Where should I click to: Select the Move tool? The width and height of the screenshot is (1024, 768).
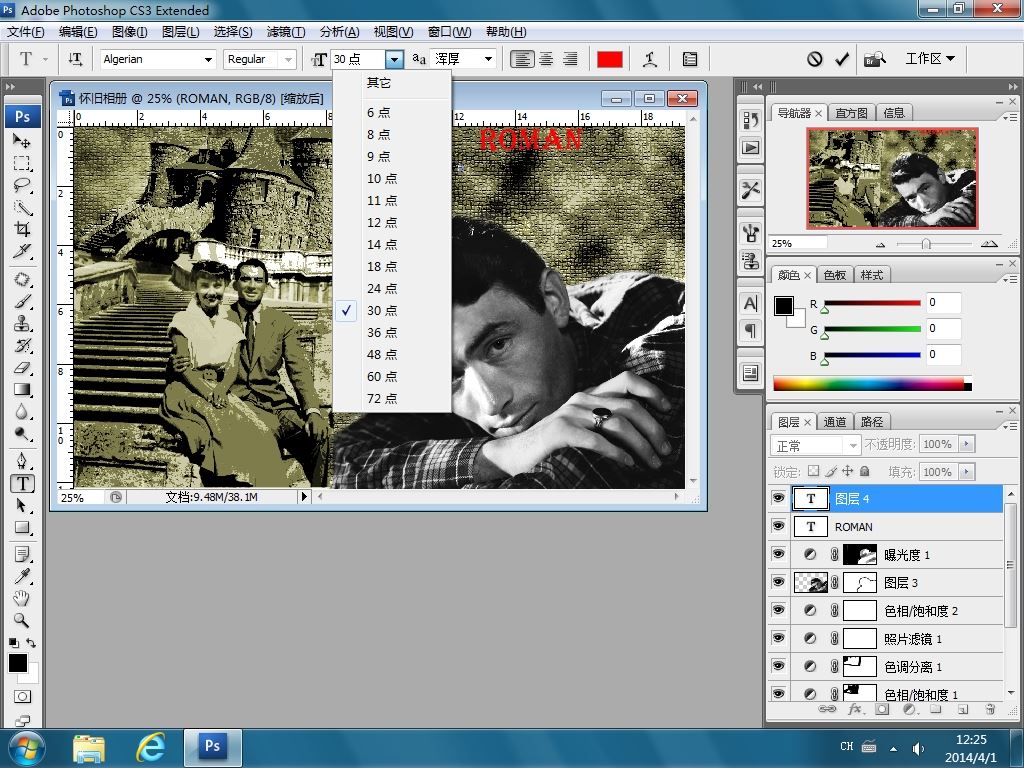coord(22,140)
